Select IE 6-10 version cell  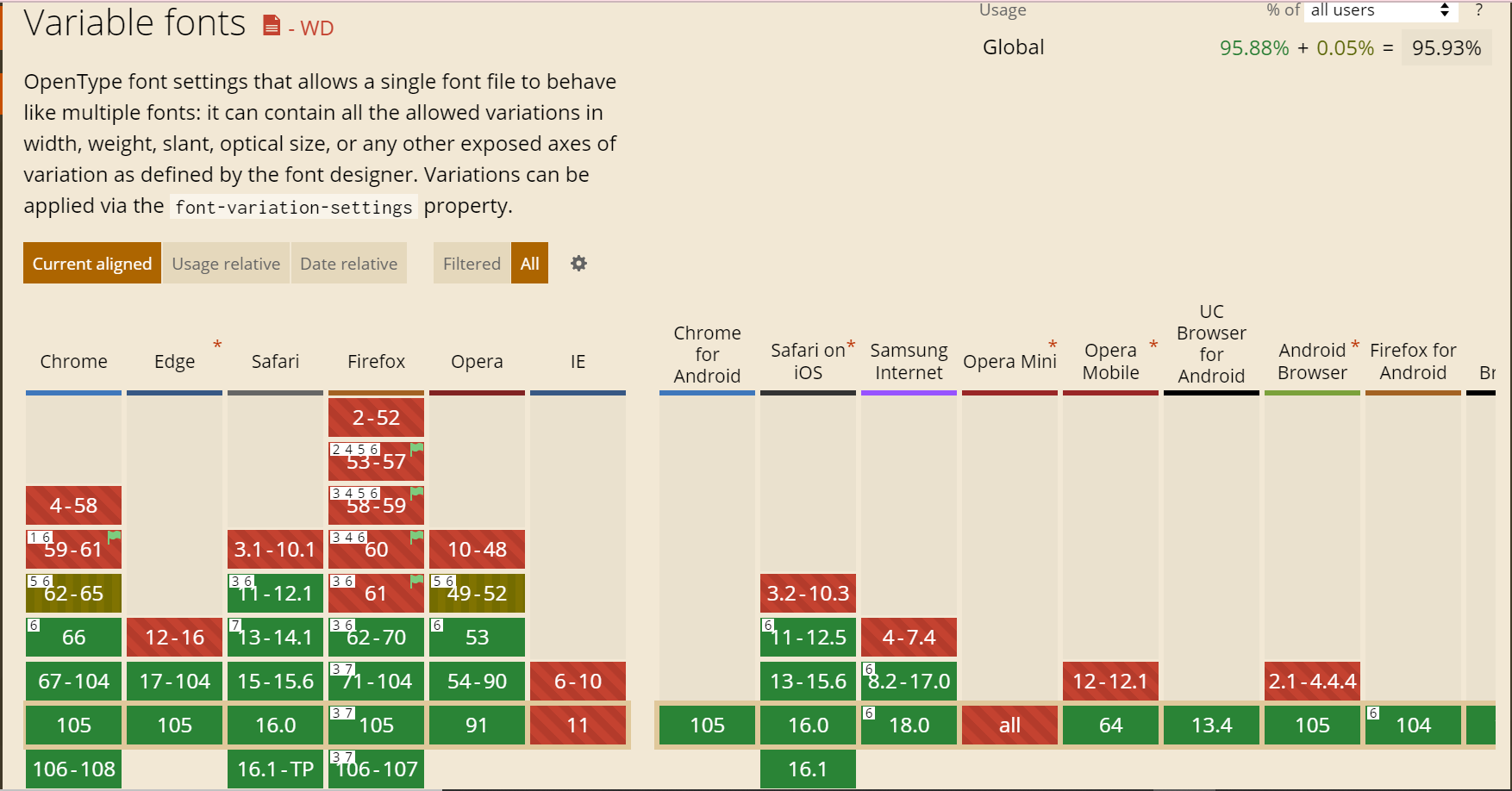pos(578,682)
